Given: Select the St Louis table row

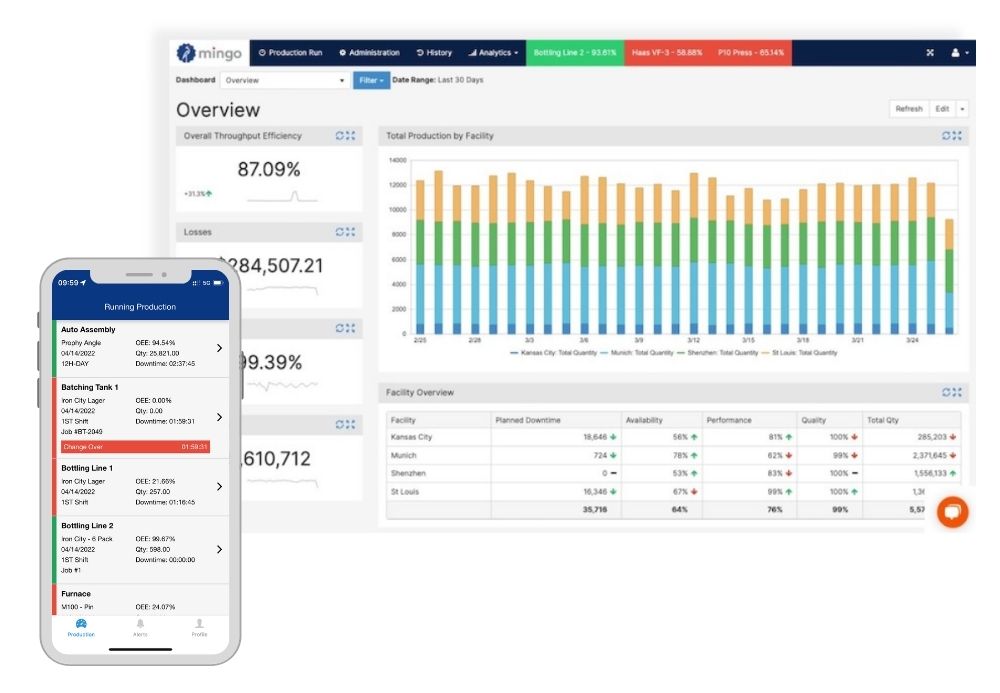Looking at the screenshot, I should click(673, 492).
